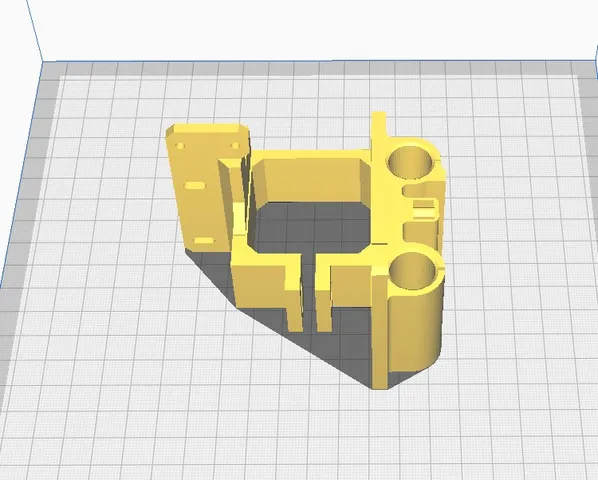Select the rectangular notch between the two bores

(x=423, y=208)
